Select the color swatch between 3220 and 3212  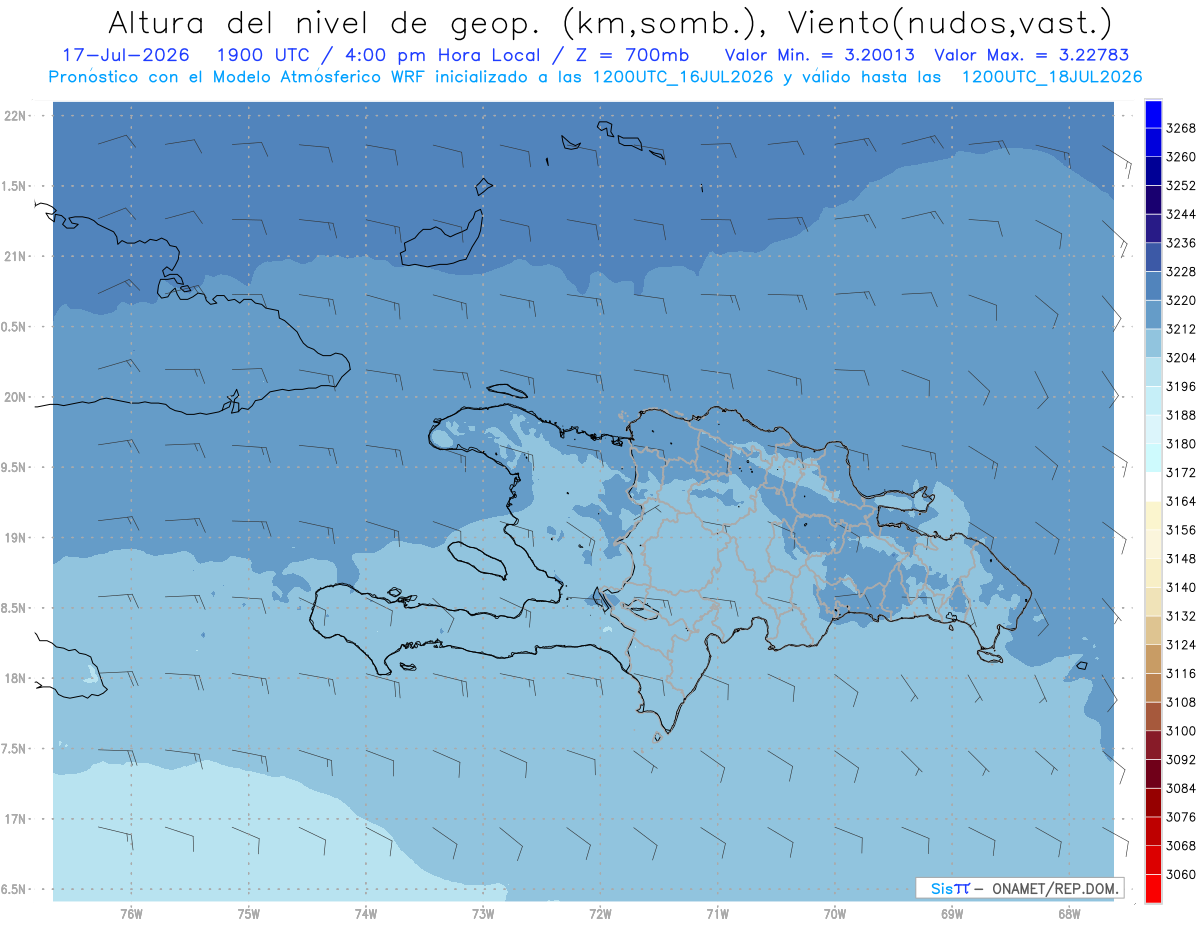(1153, 314)
